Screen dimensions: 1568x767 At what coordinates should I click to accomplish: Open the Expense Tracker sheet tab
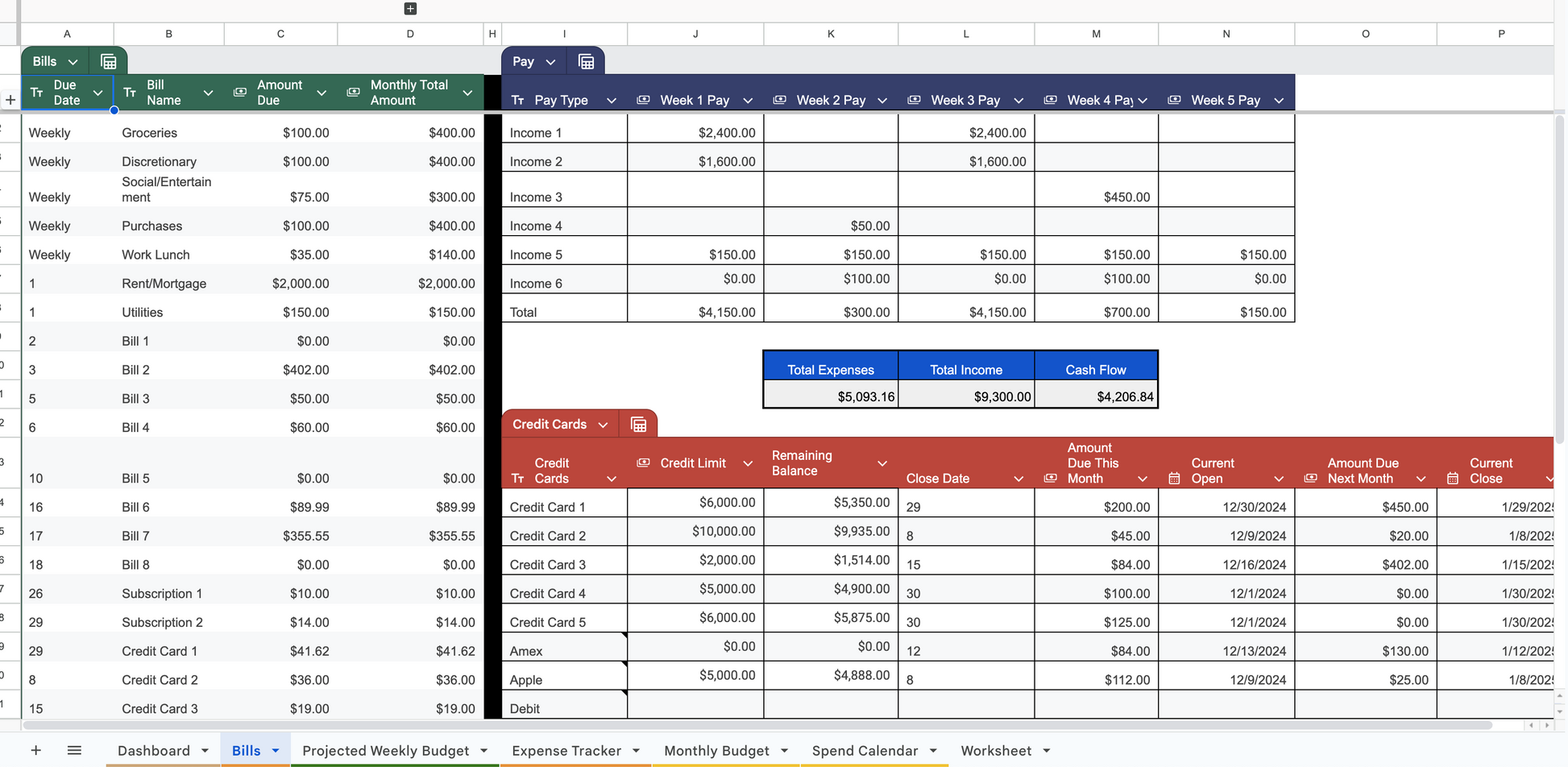[x=566, y=750]
